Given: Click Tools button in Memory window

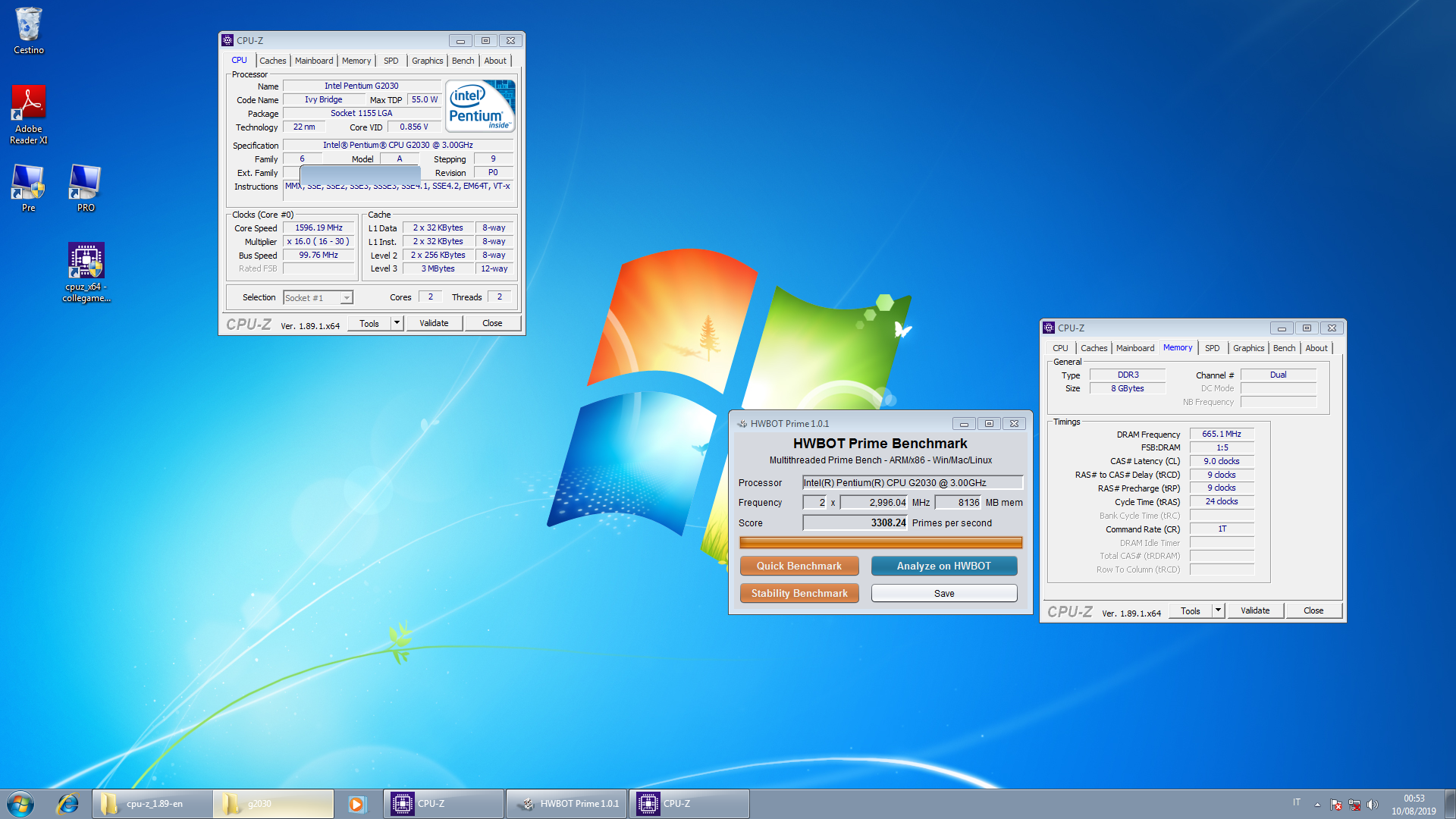Looking at the screenshot, I should coord(1191,610).
